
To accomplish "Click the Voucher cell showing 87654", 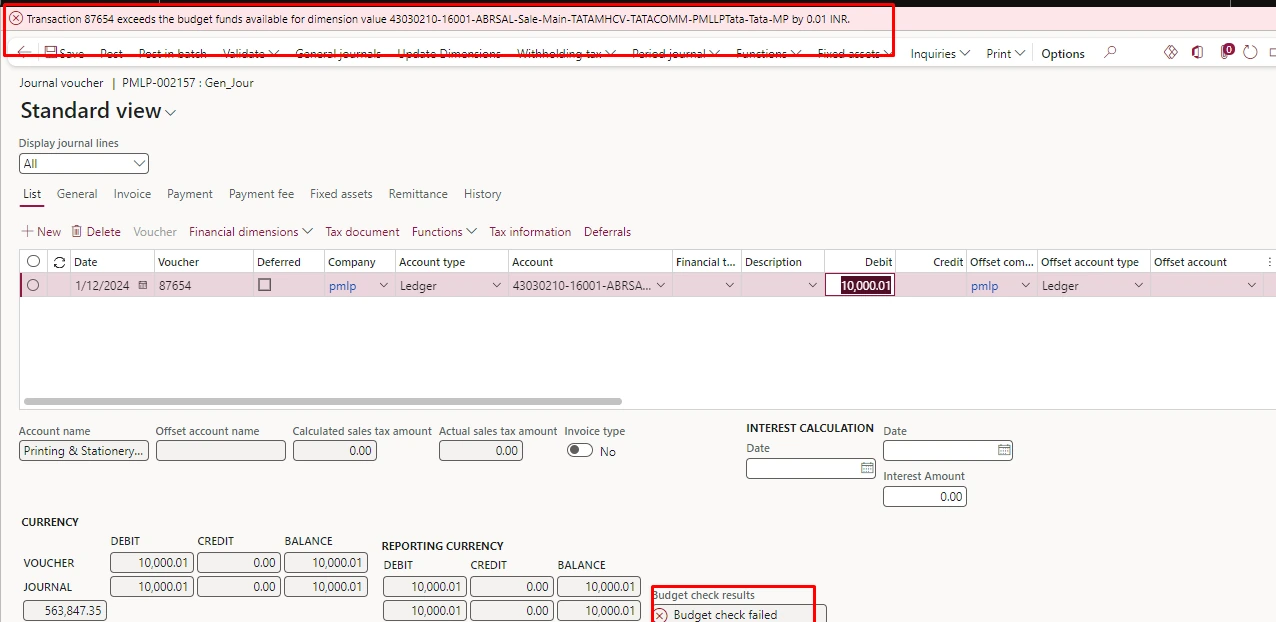I will coord(203,285).
